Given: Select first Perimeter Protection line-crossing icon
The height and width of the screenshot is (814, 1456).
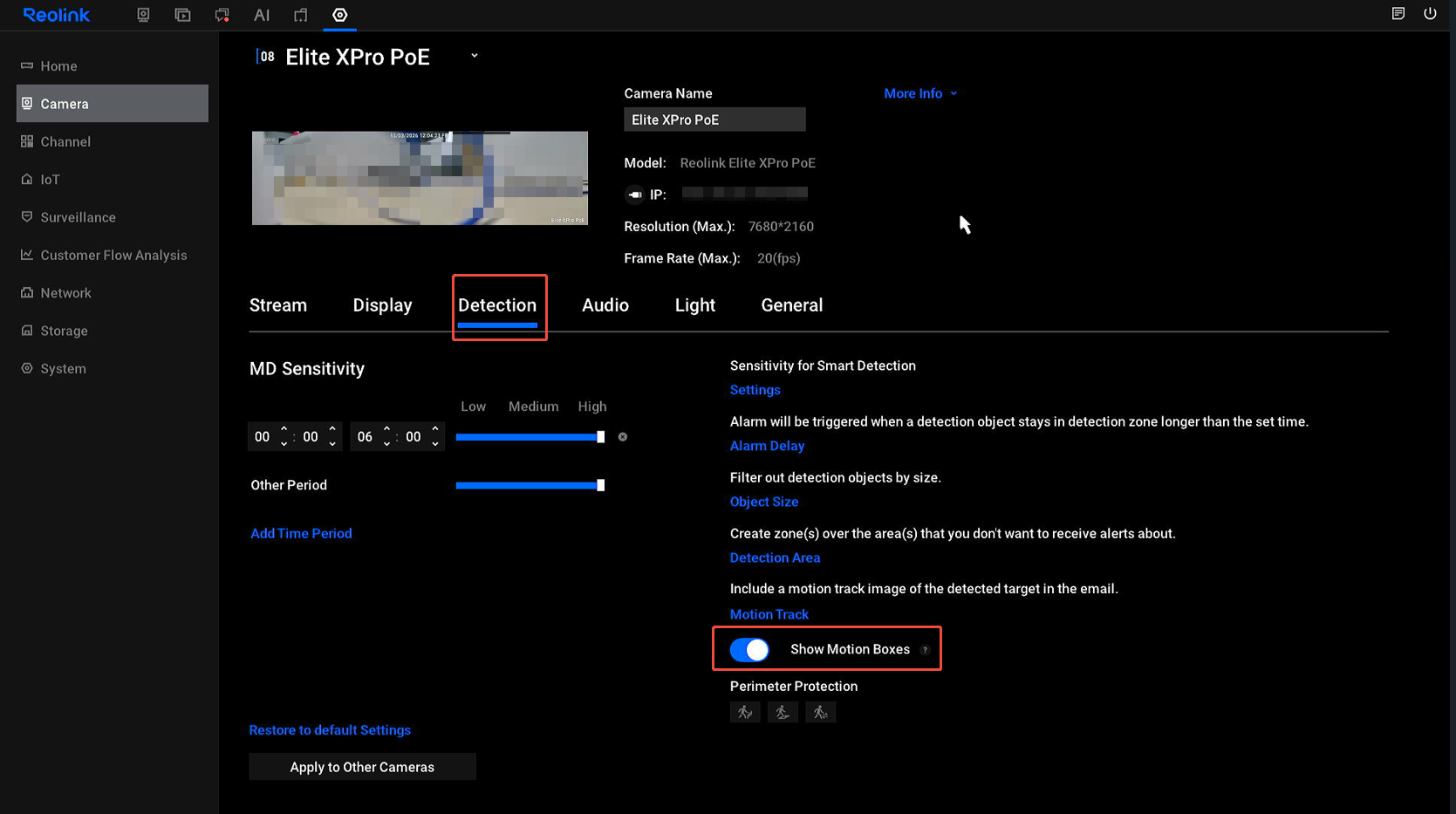Looking at the screenshot, I should (745, 712).
